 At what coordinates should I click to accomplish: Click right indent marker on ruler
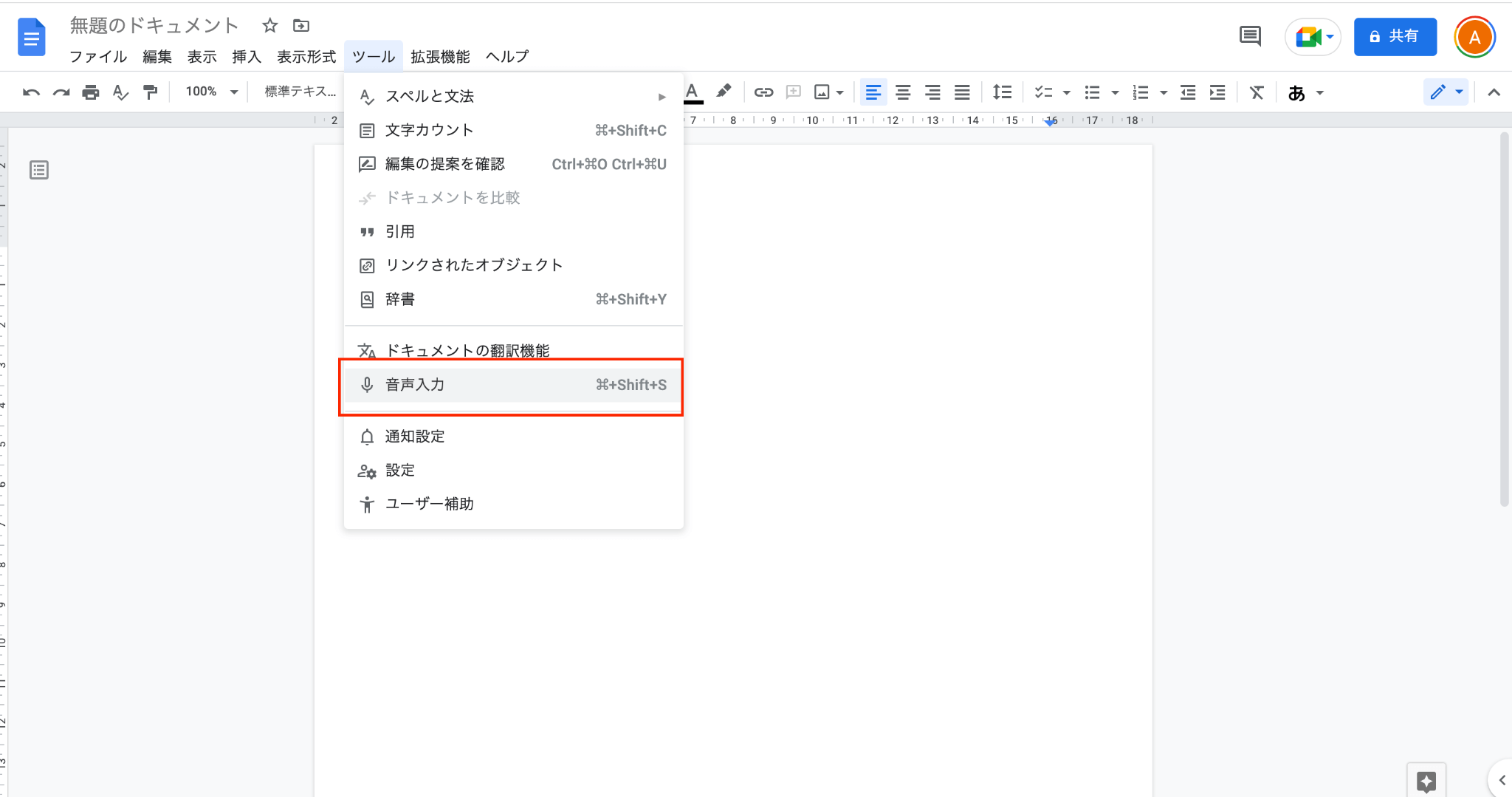click(1050, 123)
